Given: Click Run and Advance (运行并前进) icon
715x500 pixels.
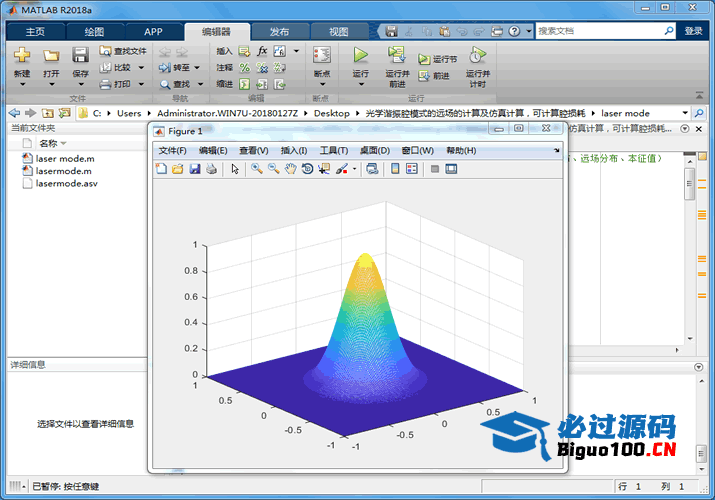Looking at the screenshot, I should [x=397, y=55].
